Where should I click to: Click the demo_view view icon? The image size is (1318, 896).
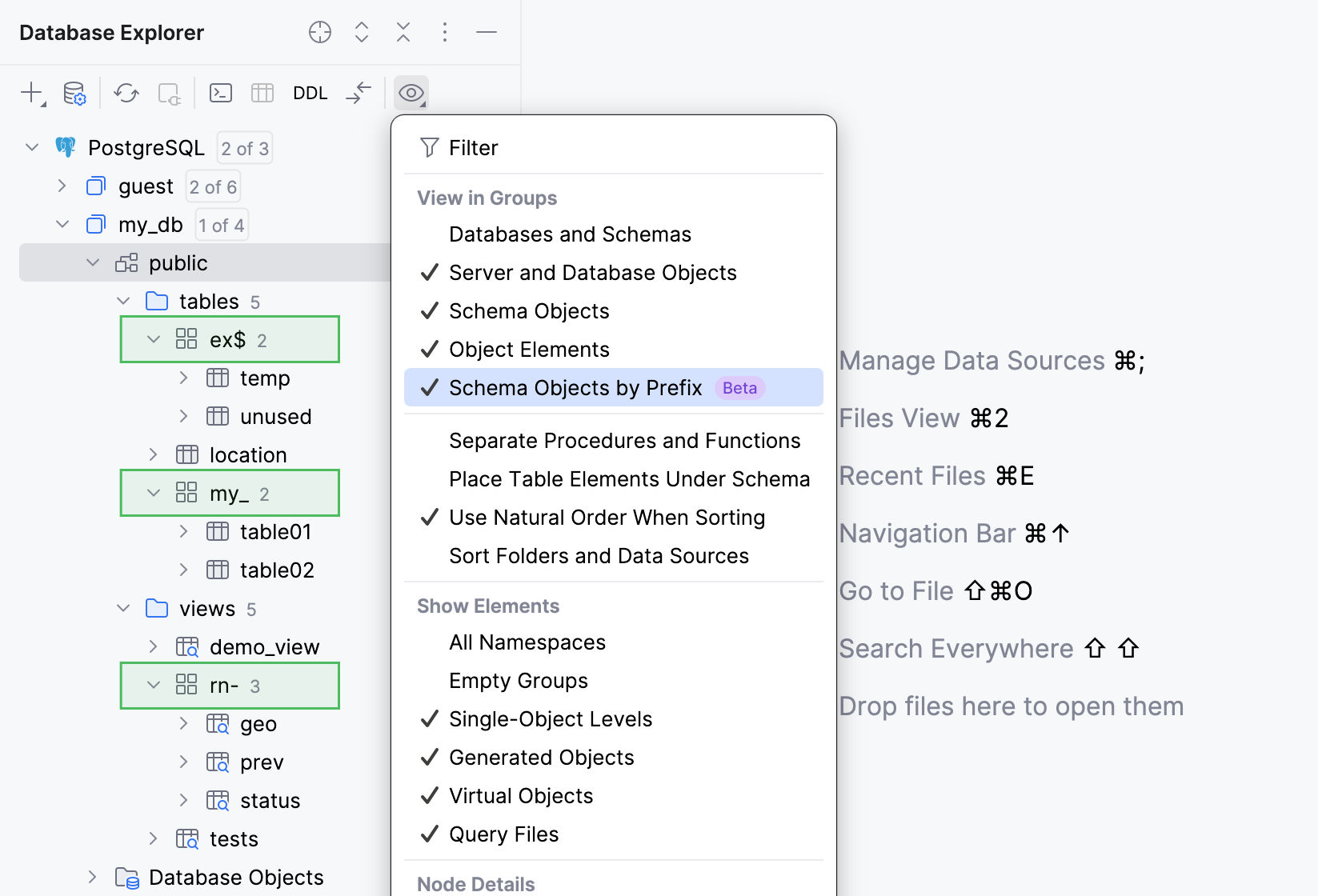click(187, 647)
